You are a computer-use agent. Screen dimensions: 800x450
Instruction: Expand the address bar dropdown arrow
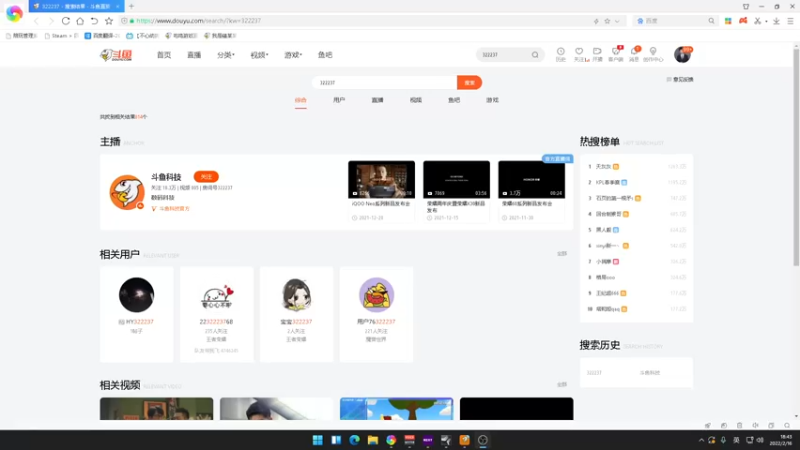click(x=617, y=21)
